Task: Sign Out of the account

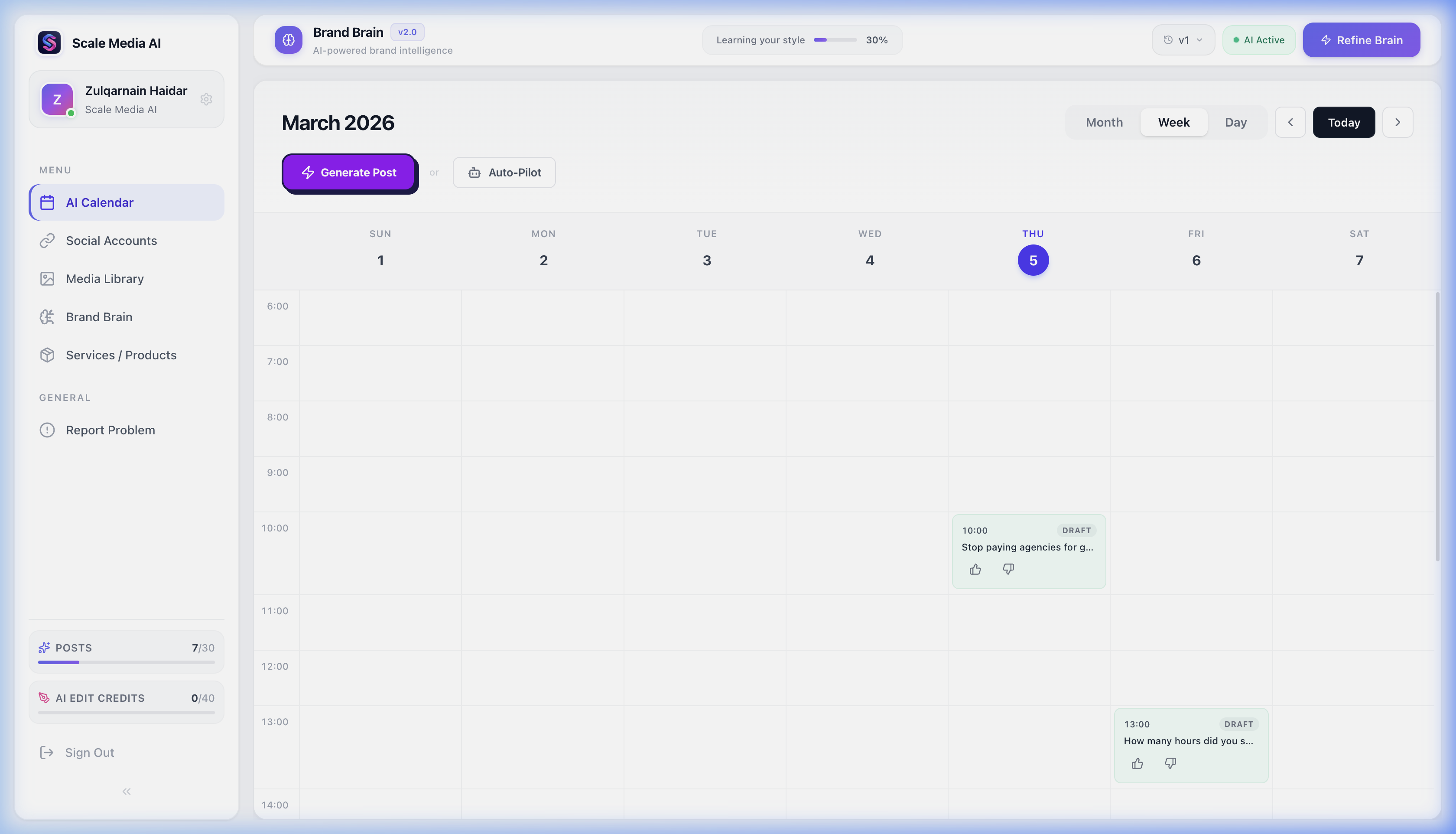Action: [x=89, y=752]
